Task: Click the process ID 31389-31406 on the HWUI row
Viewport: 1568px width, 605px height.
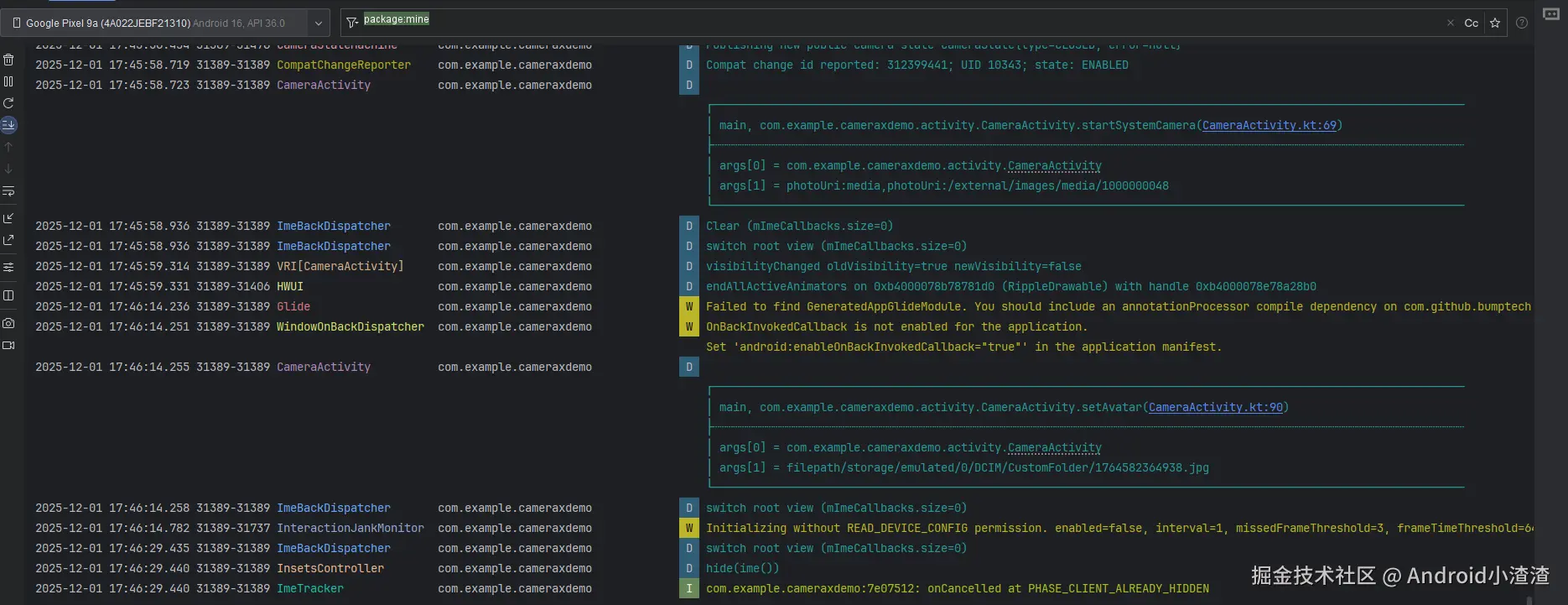Action: [x=233, y=286]
